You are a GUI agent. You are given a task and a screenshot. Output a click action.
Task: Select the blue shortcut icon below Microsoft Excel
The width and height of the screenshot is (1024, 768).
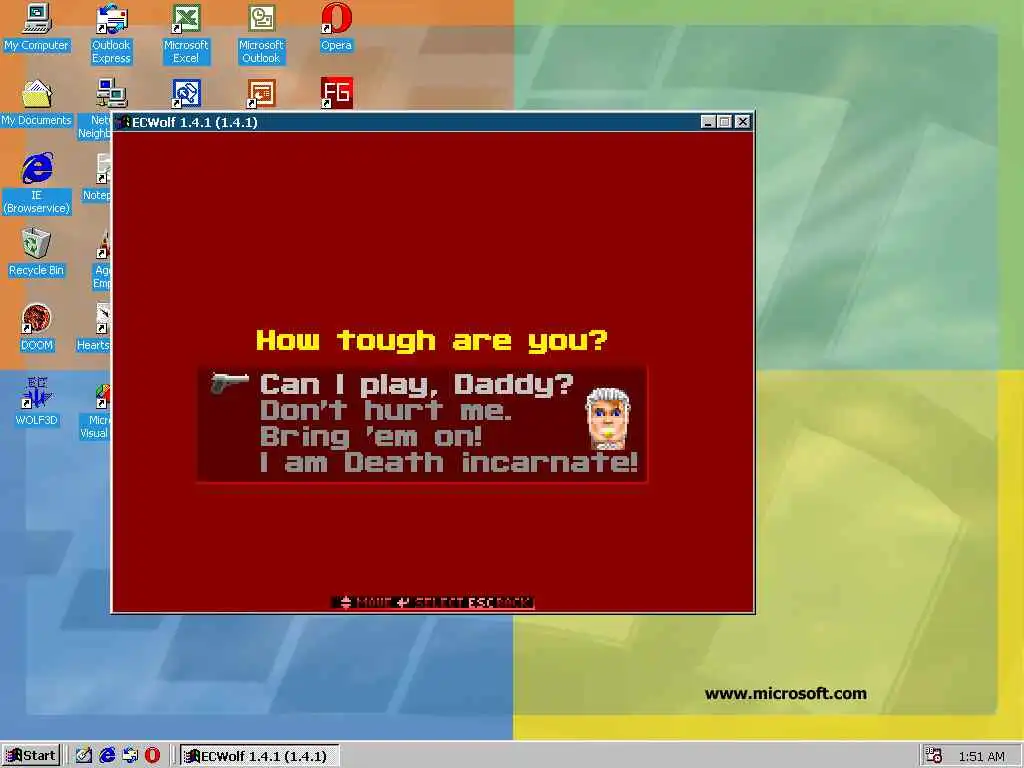[186, 93]
